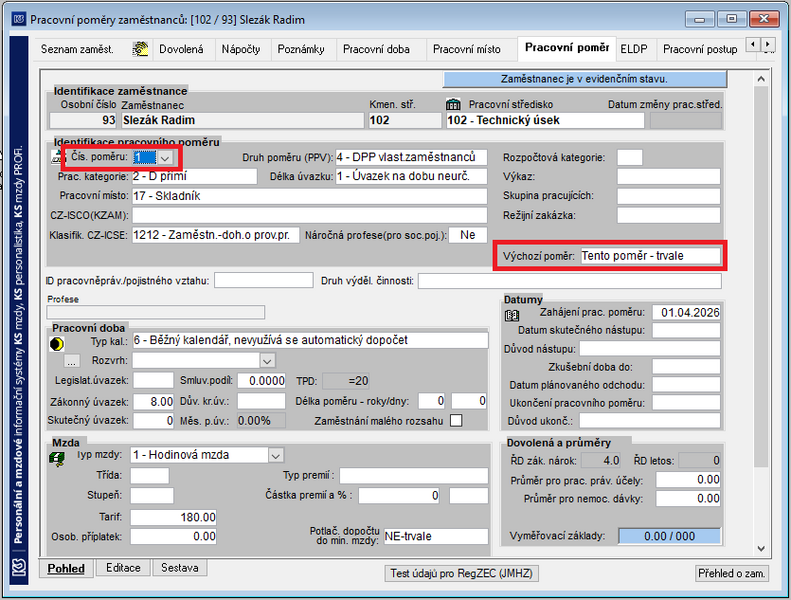Switch to Pracovní postup tab

point(700,49)
